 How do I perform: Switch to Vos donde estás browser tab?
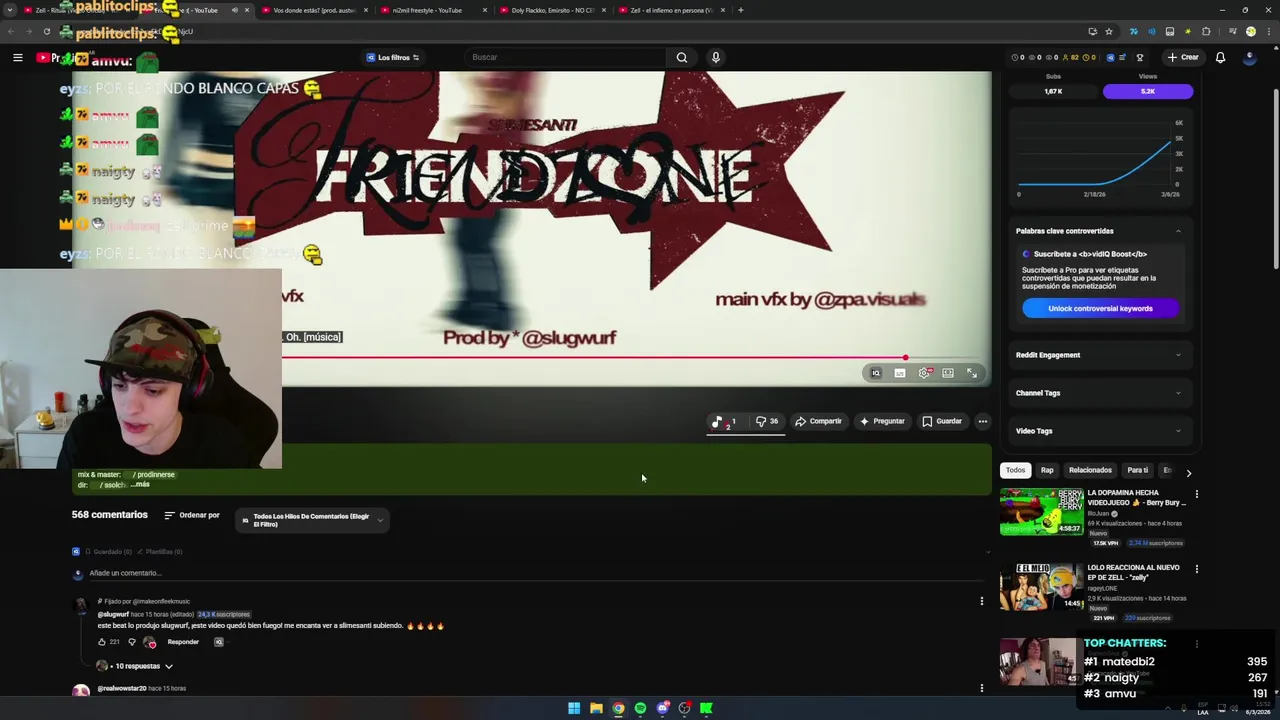pos(313,10)
